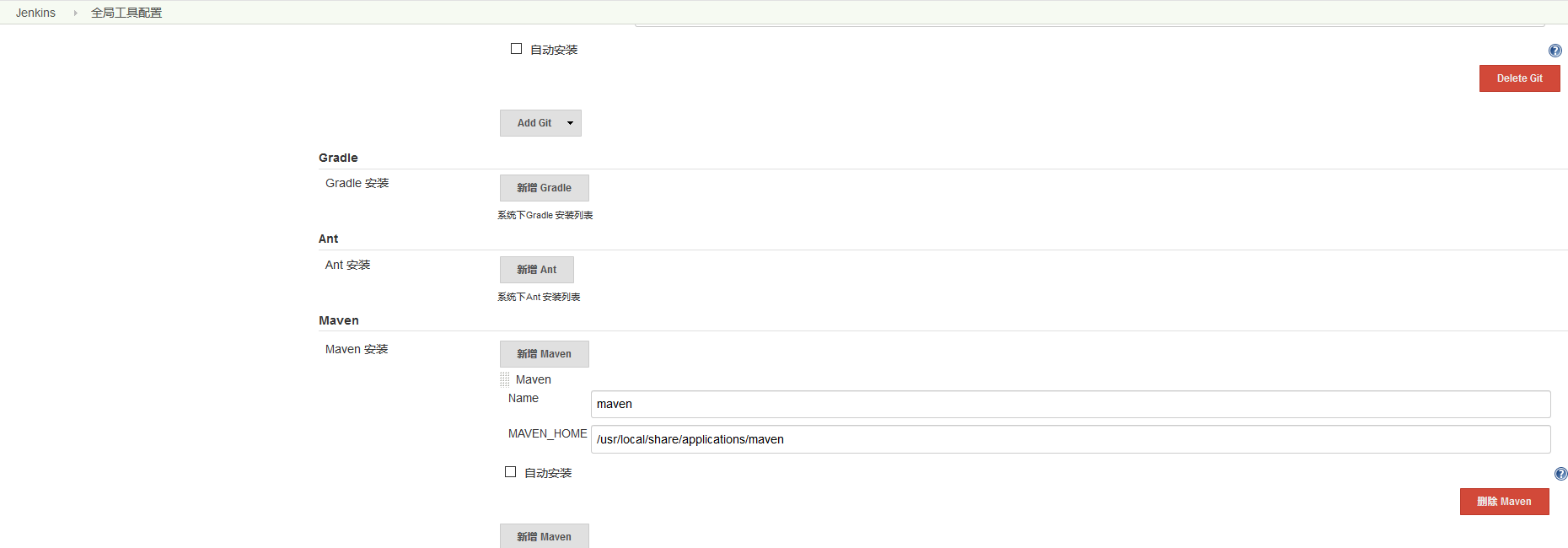Click the Gradle 安装 label

tap(357, 183)
